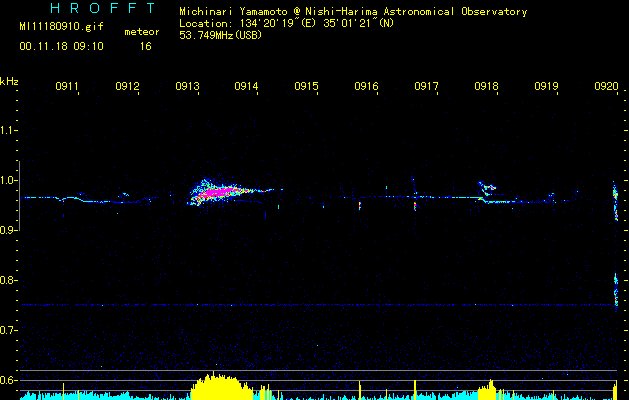
Task: Click the 53.749MHz(USB) frequency text
Action: [221, 35]
